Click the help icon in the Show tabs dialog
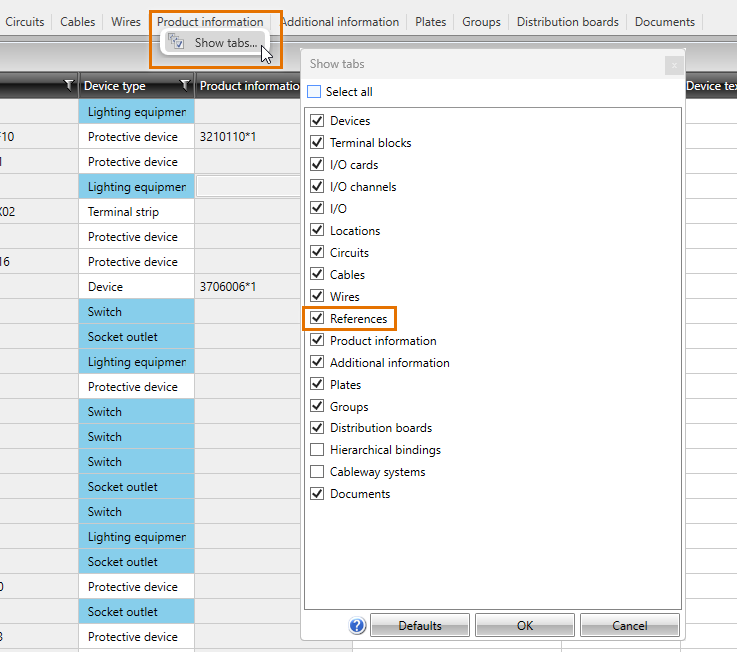737x652 pixels. [x=357, y=626]
